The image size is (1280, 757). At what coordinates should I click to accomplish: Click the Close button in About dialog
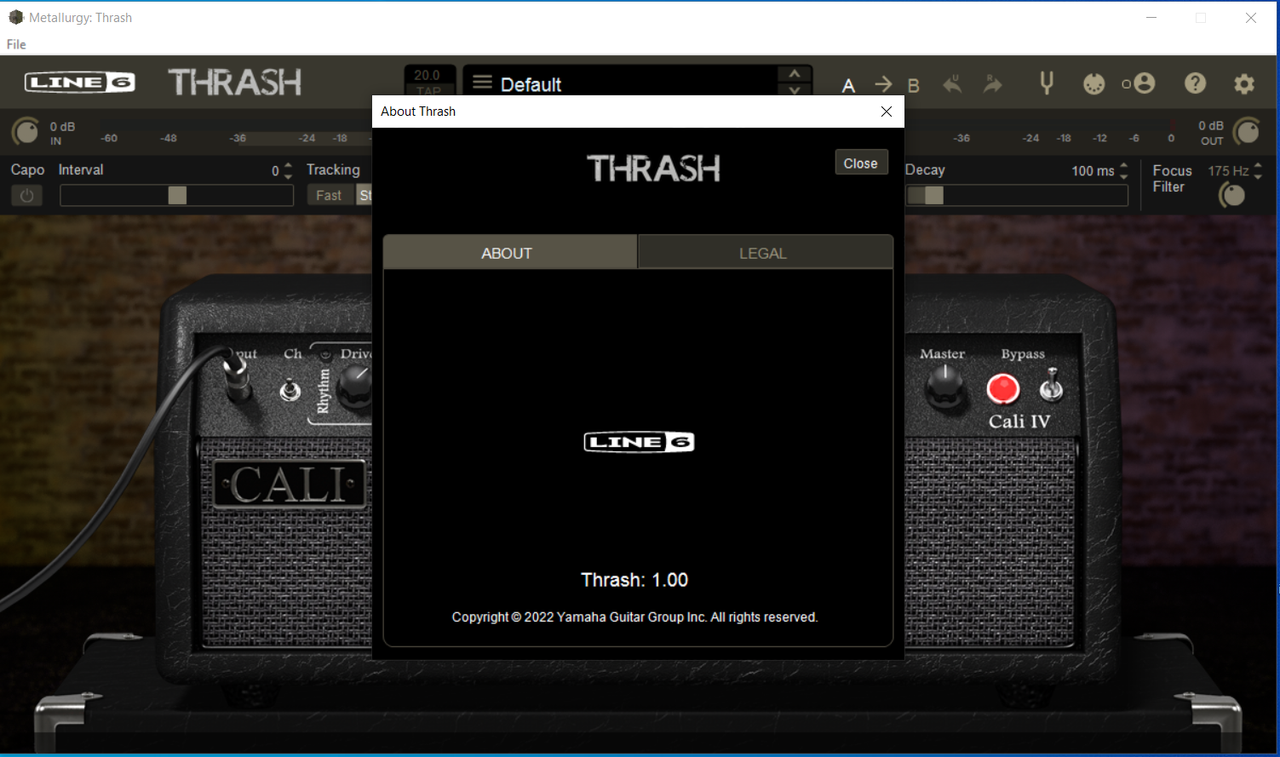pos(861,163)
